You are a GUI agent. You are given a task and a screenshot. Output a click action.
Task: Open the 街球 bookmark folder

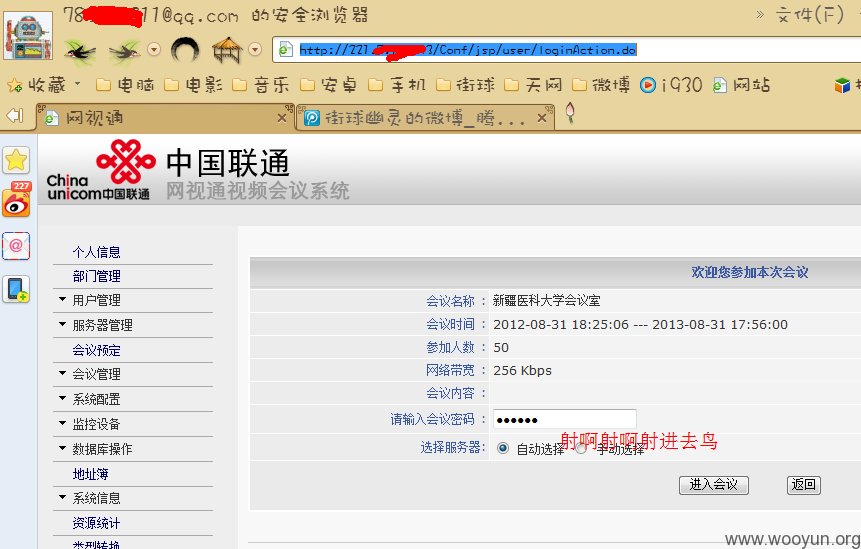(x=465, y=85)
